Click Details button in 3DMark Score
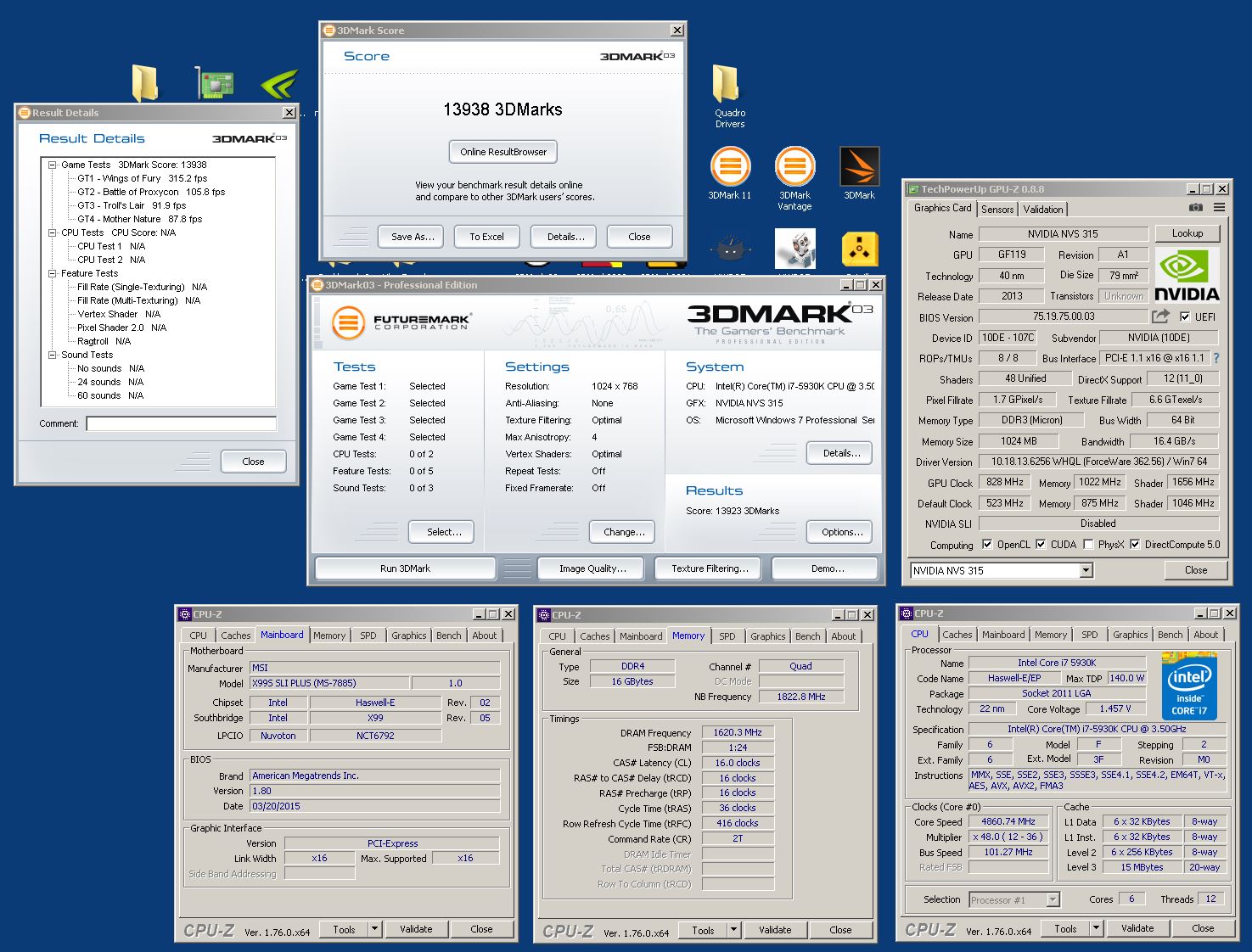1252x952 pixels. tap(564, 237)
